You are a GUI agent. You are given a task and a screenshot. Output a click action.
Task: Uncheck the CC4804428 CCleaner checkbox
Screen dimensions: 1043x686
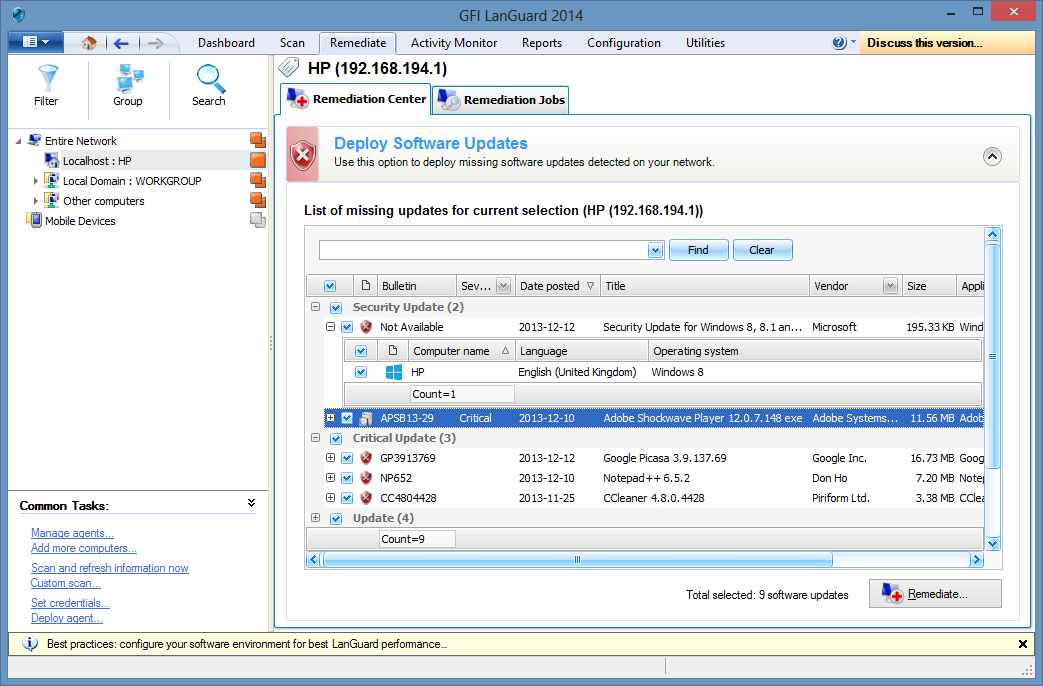347,498
